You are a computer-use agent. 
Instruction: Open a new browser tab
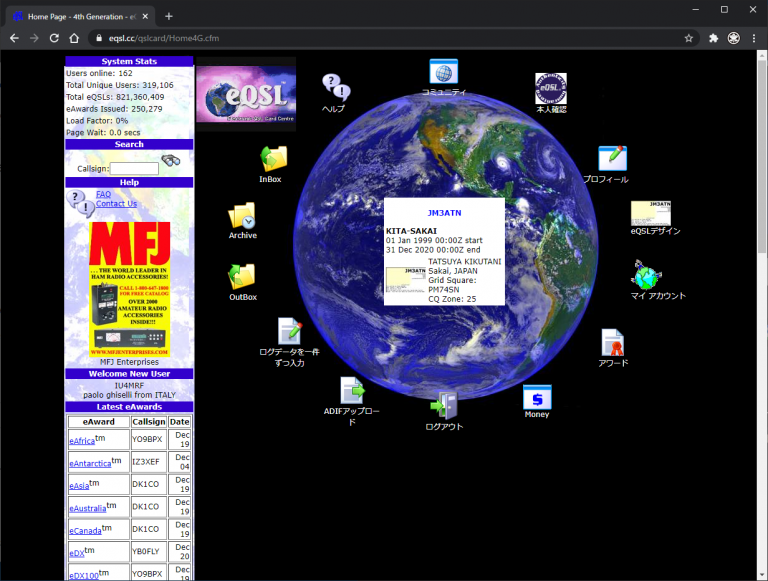169,16
